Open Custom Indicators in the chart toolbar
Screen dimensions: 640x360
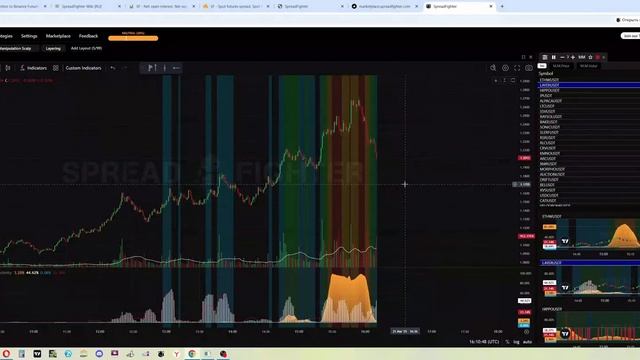click(x=83, y=68)
